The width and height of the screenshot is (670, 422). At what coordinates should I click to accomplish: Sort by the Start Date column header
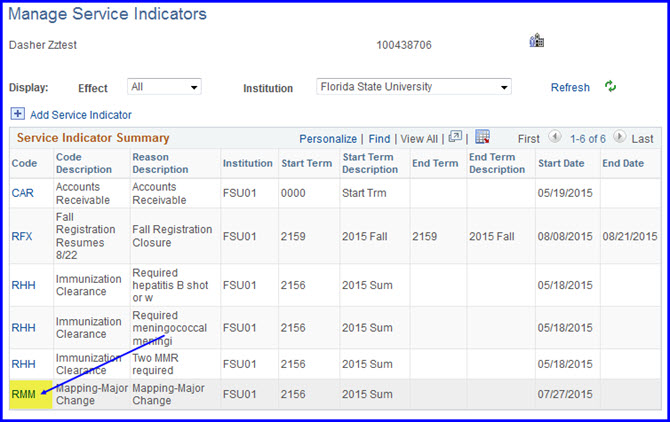coord(561,163)
